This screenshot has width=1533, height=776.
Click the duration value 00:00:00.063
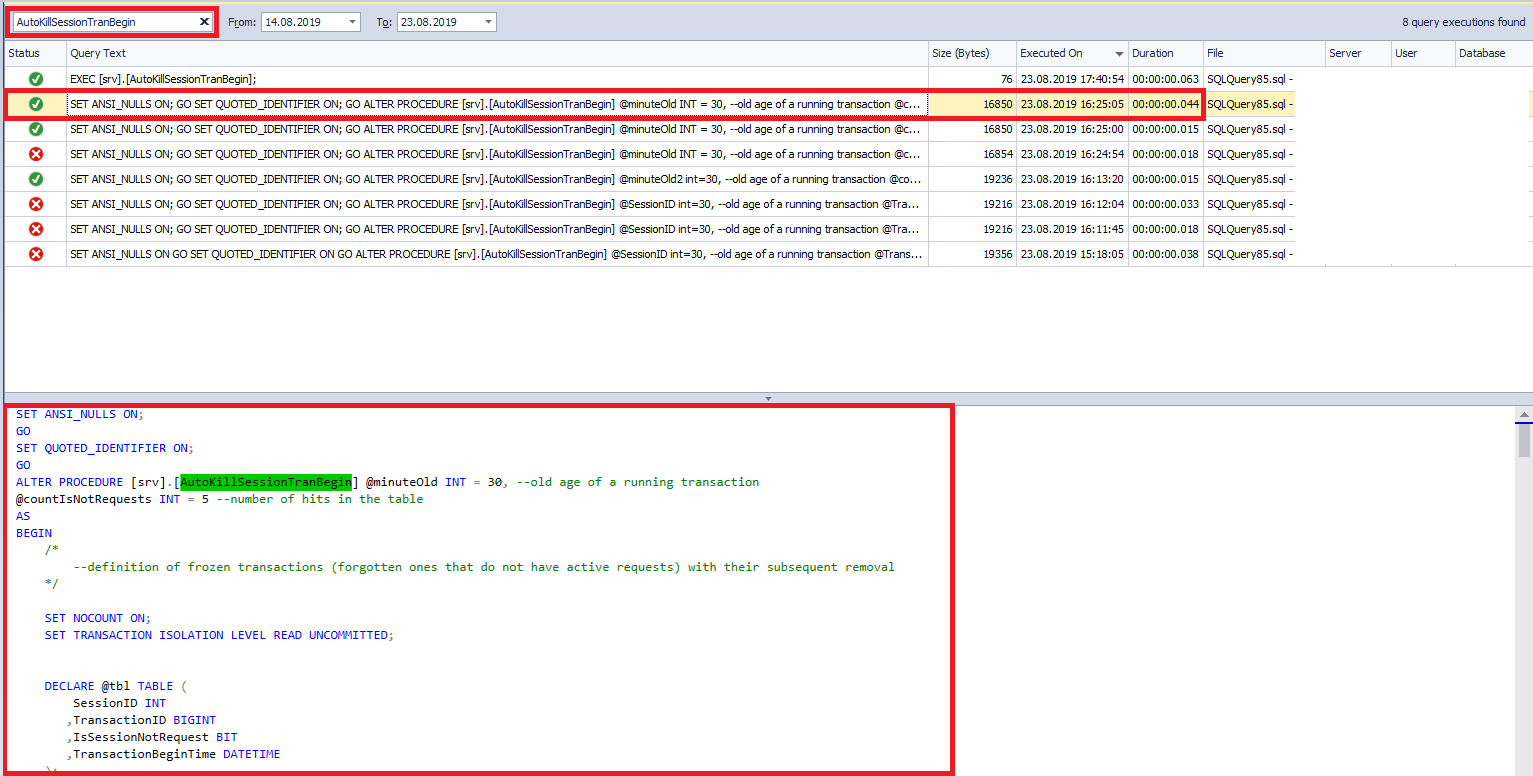pyautogui.click(x=1165, y=79)
